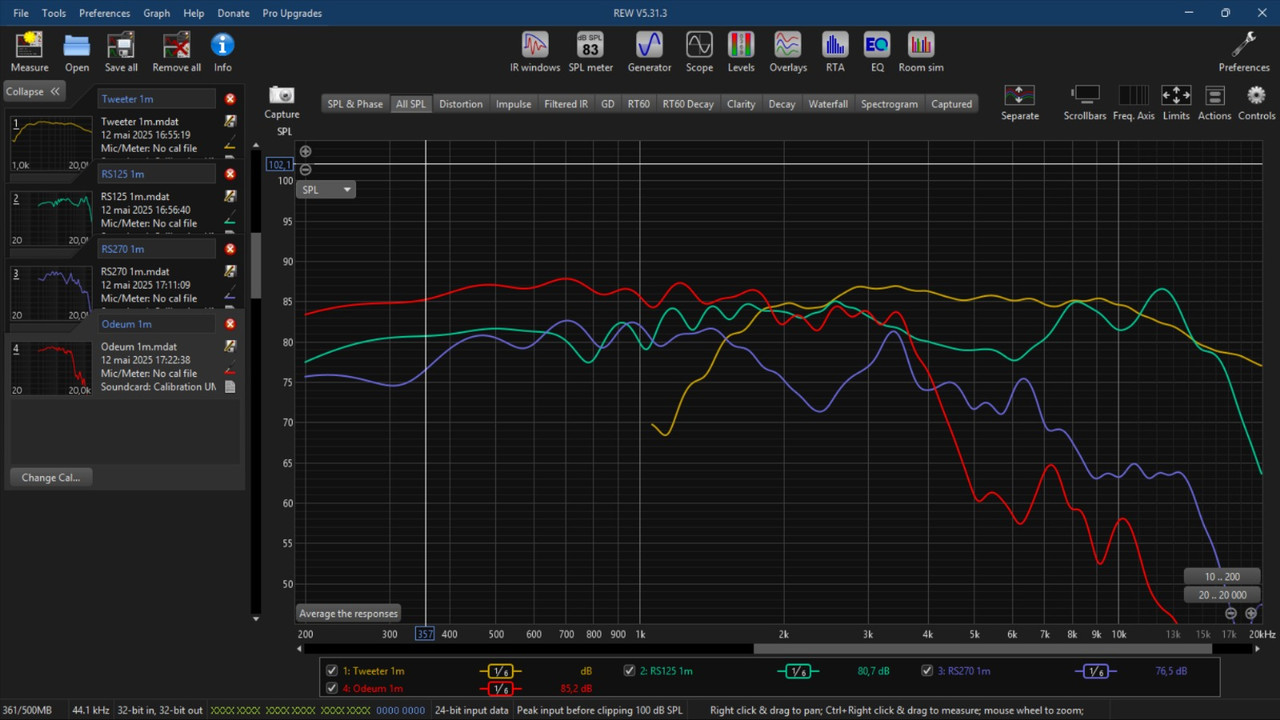Click the vertical zoom in magnifier above SPL axis
This screenshot has width=1280, height=720.
coord(306,152)
